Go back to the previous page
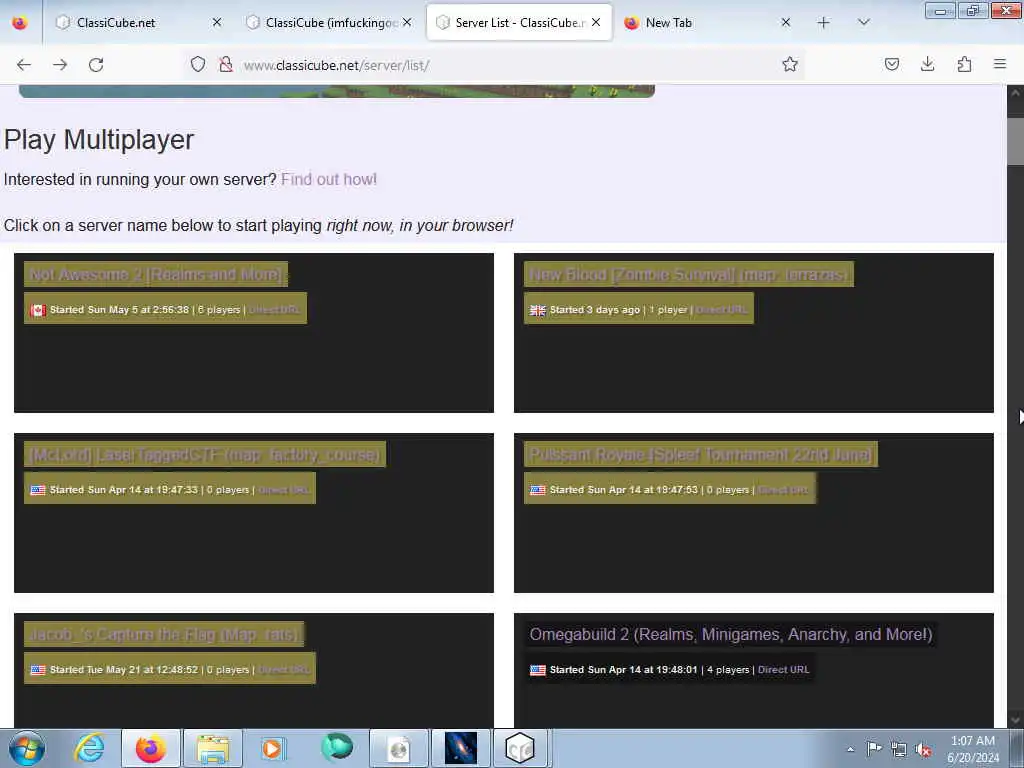1024x768 pixels. pos(24,65)
